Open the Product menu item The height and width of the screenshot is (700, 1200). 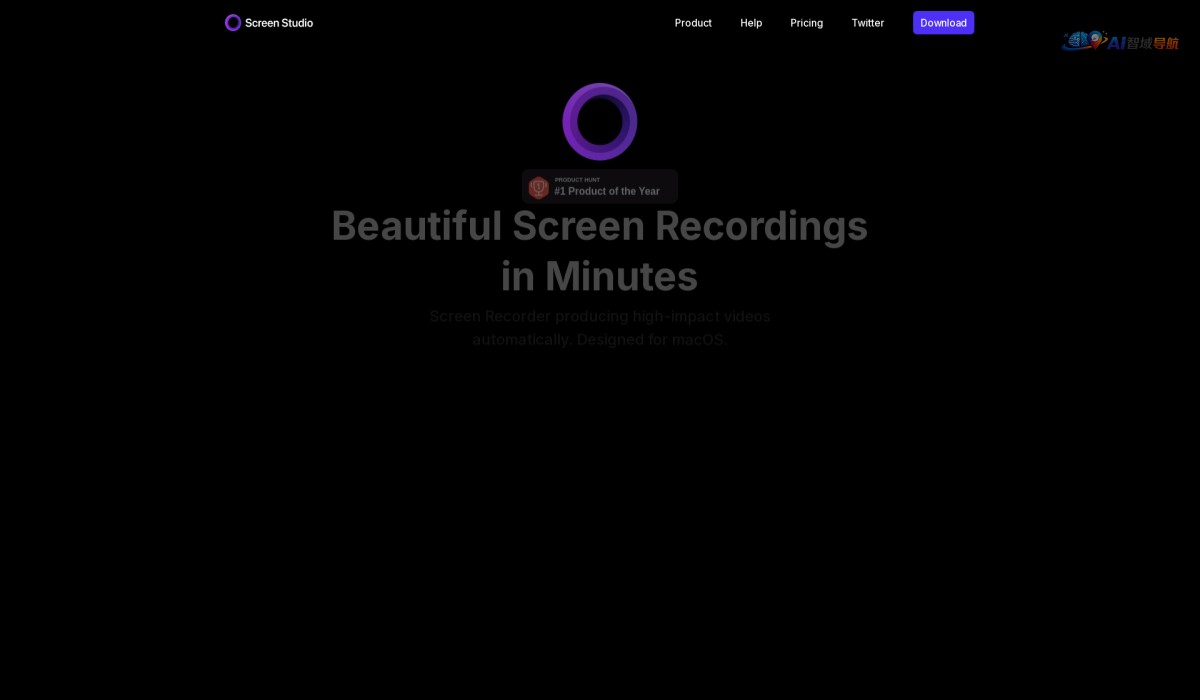tap(693, 23)
